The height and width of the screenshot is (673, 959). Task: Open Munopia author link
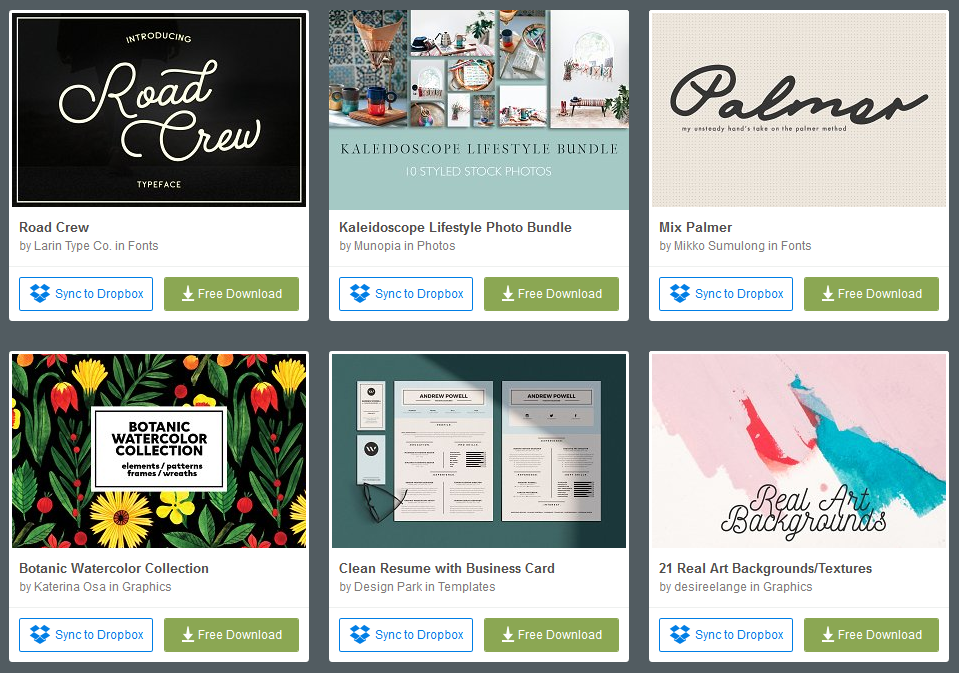(377, 246)
